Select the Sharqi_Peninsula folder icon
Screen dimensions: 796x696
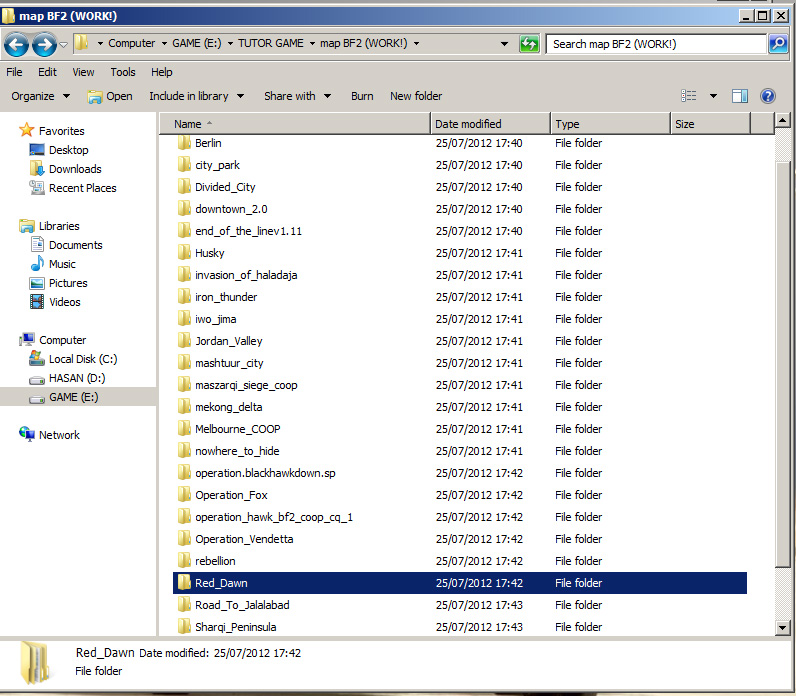184,627
